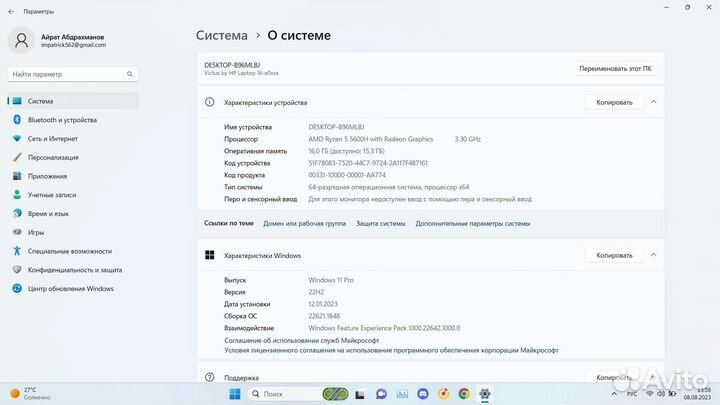
Task: Open Microsoft software license terms link
Action: pyautogui.click(x=391, y=350)
